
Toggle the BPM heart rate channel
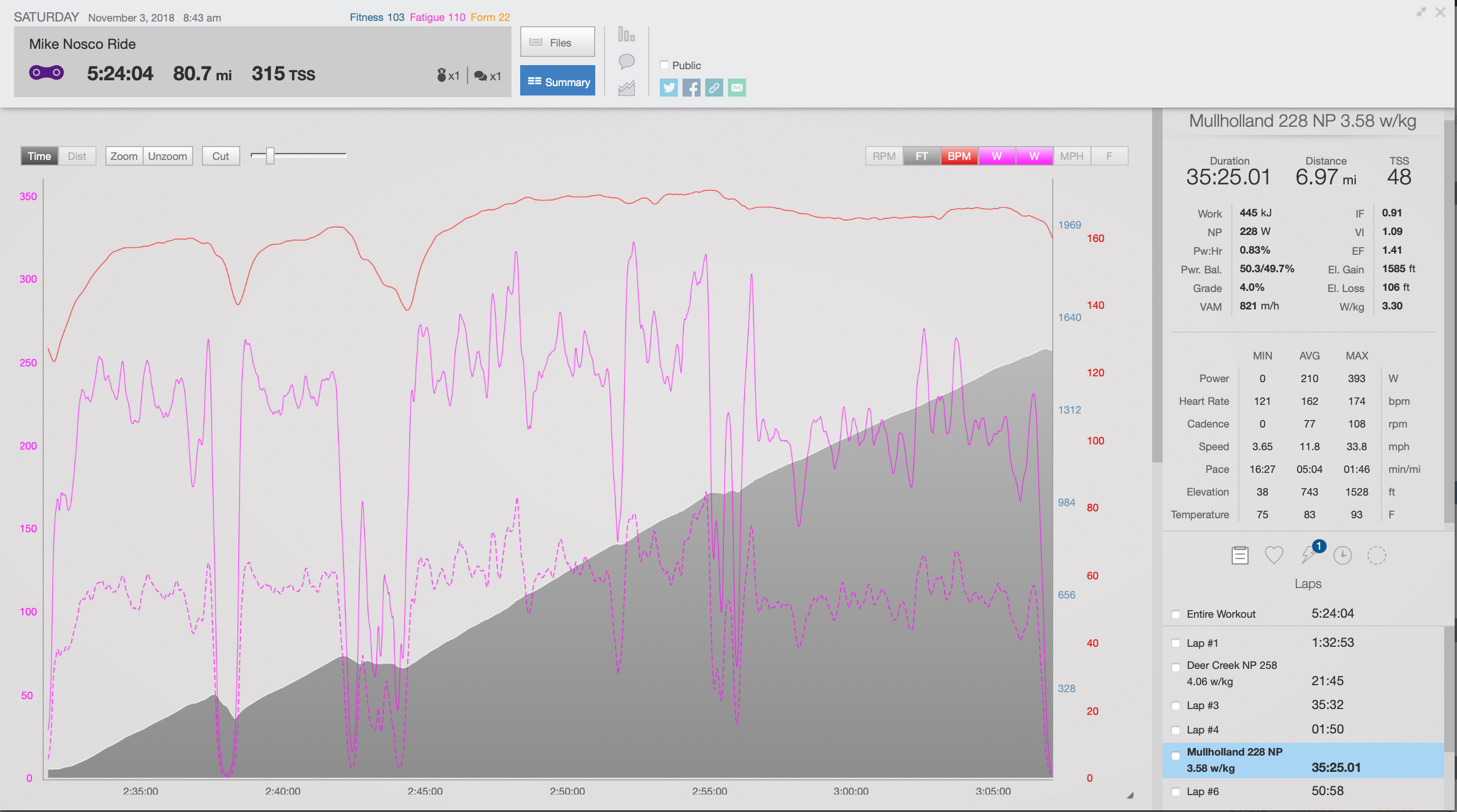coord(959,156)
